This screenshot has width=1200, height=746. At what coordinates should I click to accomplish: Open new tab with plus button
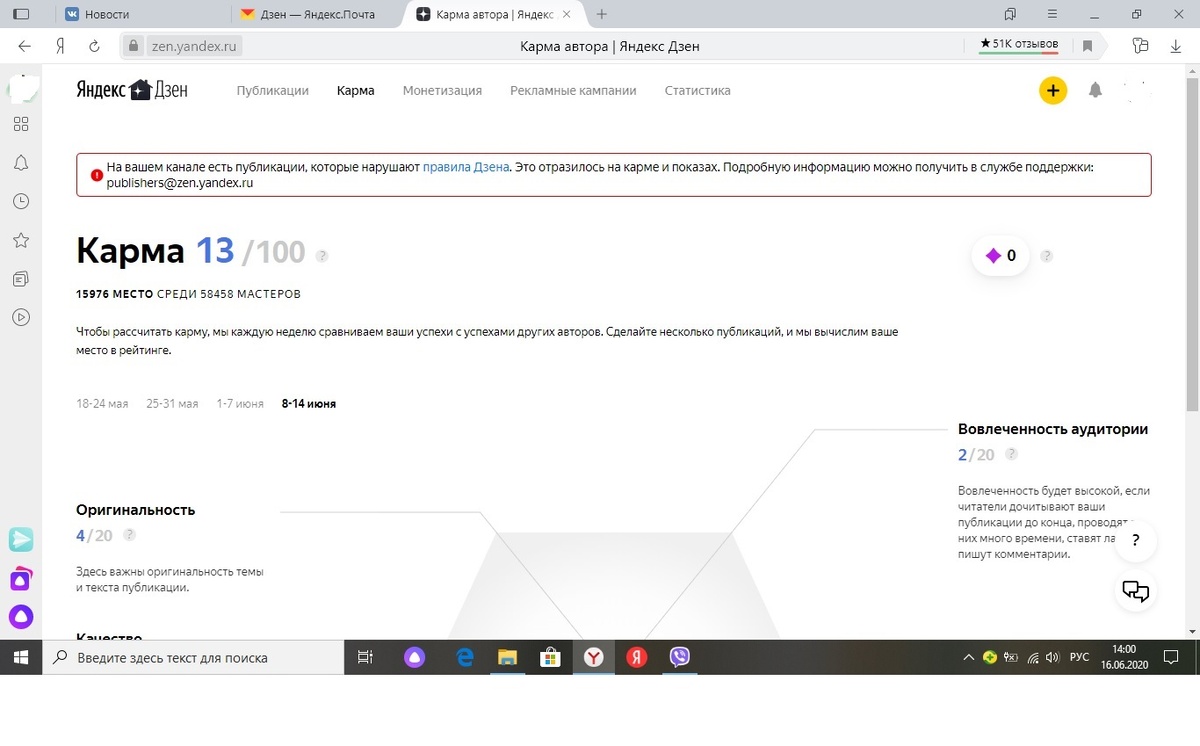[x=601, y=14]
